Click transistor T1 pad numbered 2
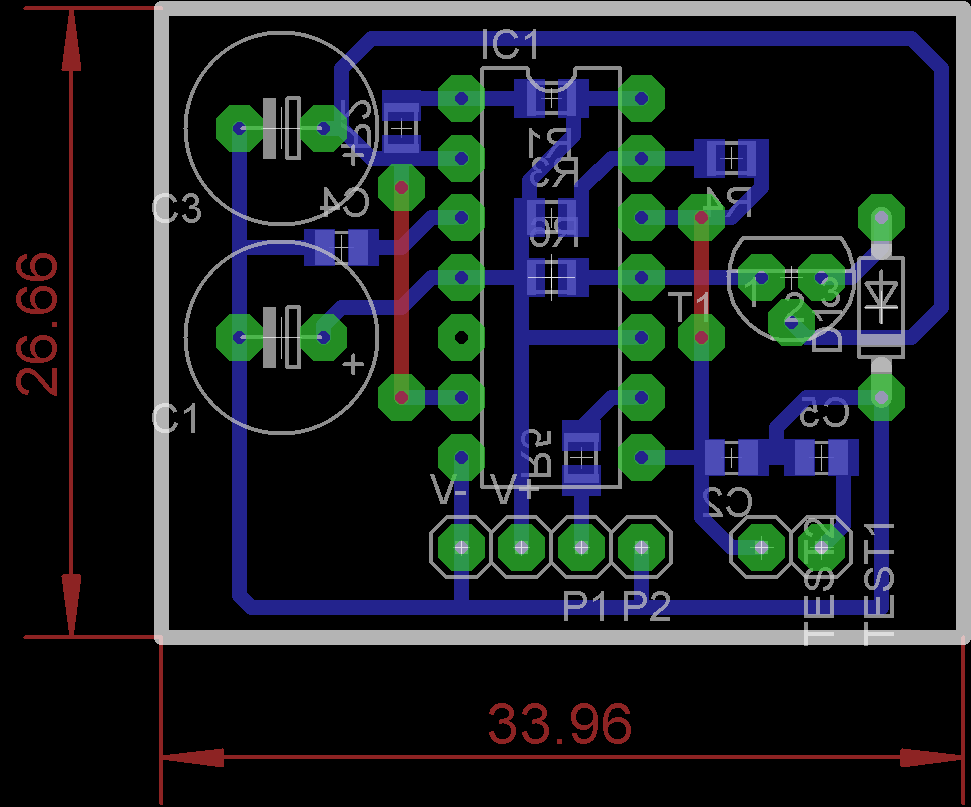971x807 pixels. tap(791, 322)
